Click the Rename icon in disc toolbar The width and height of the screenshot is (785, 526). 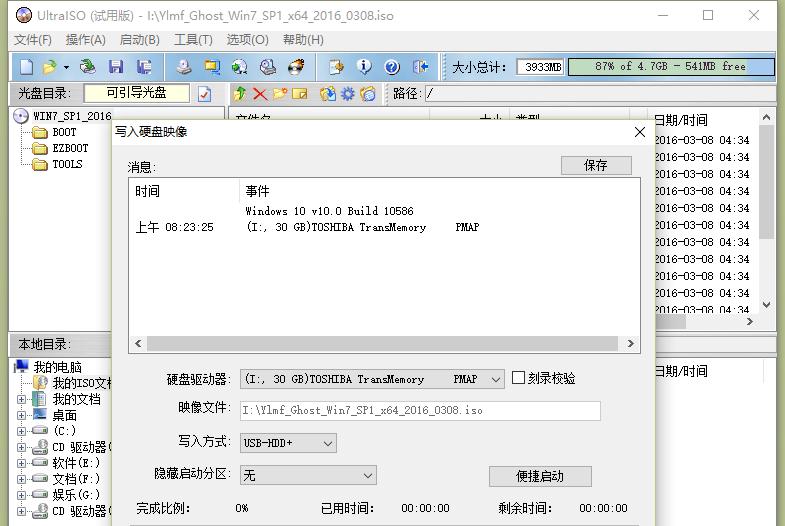(x=300, y=94)
